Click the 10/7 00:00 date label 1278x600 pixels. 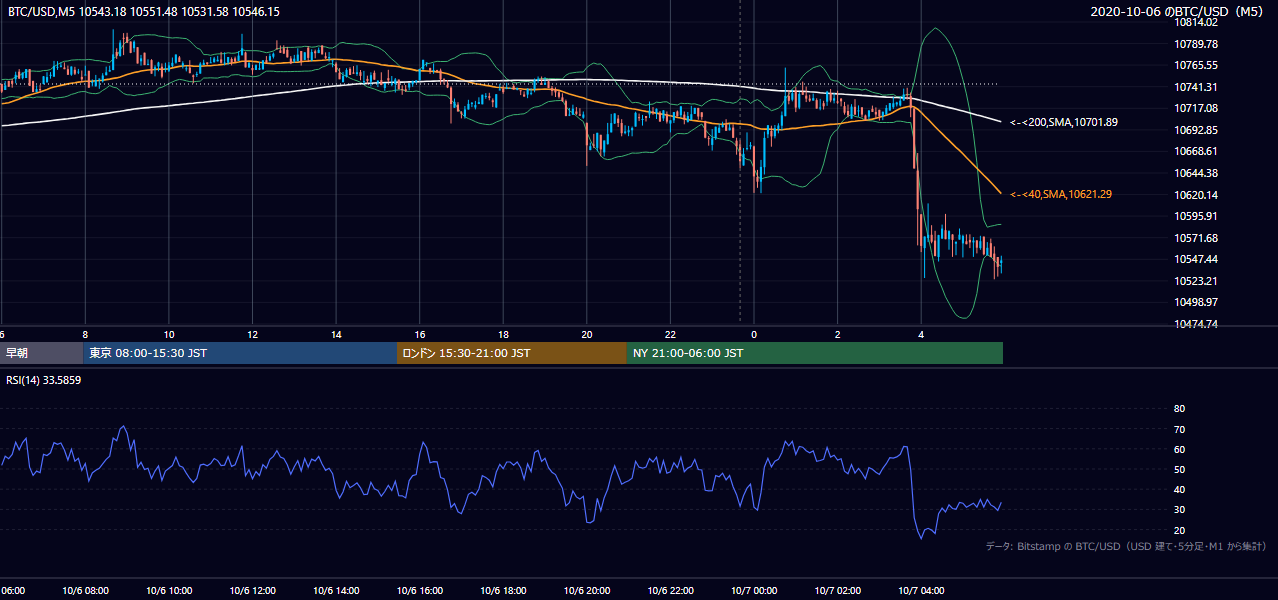(x=754, y=591)
